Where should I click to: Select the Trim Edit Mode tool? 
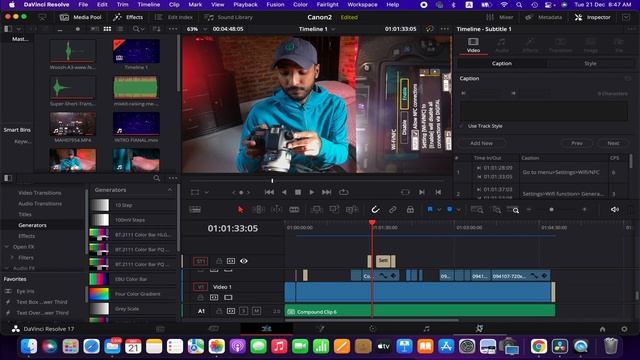pos(258,209)
